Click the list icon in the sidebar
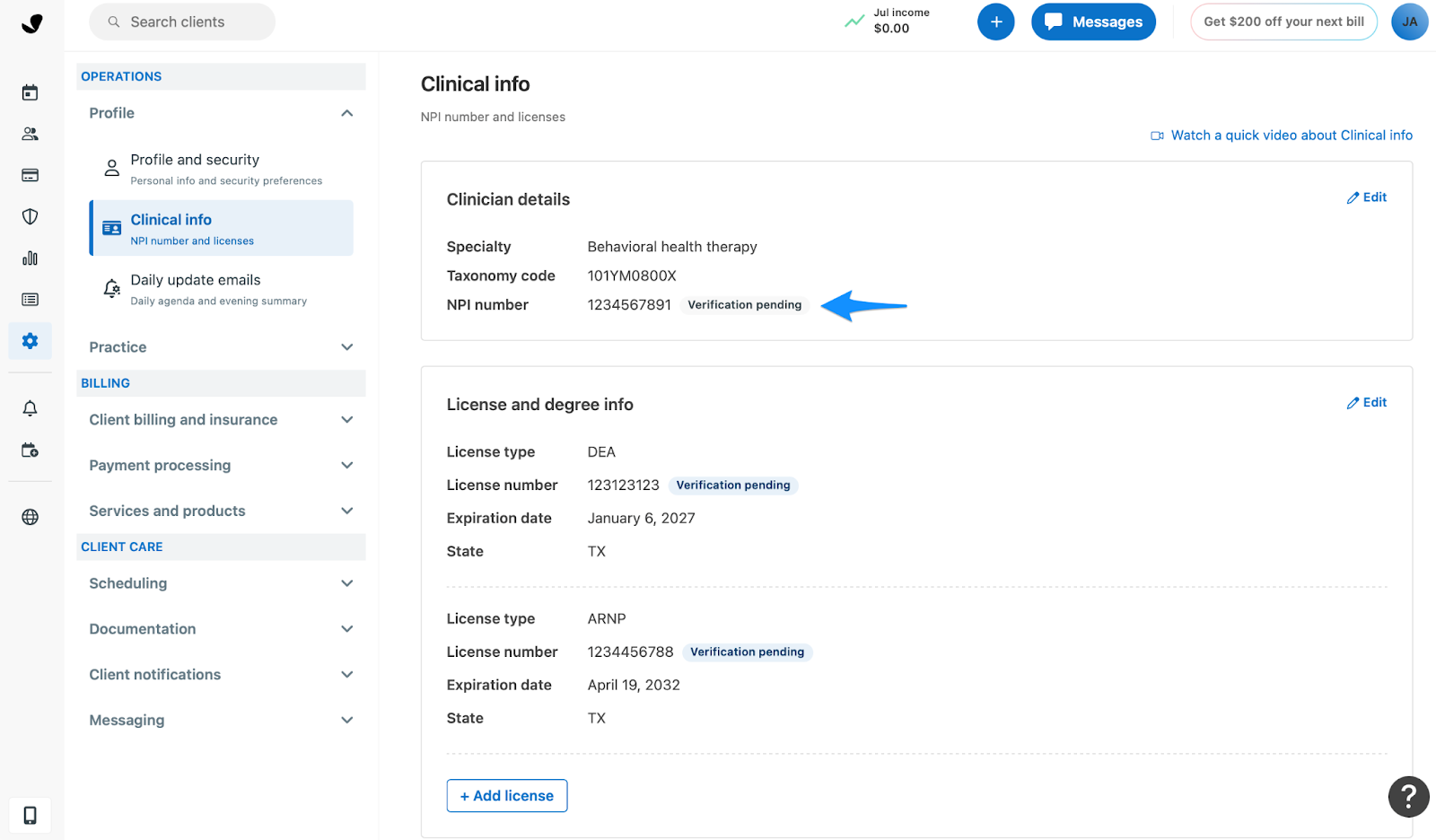1436x840 pixels. [x=30, y=299]
